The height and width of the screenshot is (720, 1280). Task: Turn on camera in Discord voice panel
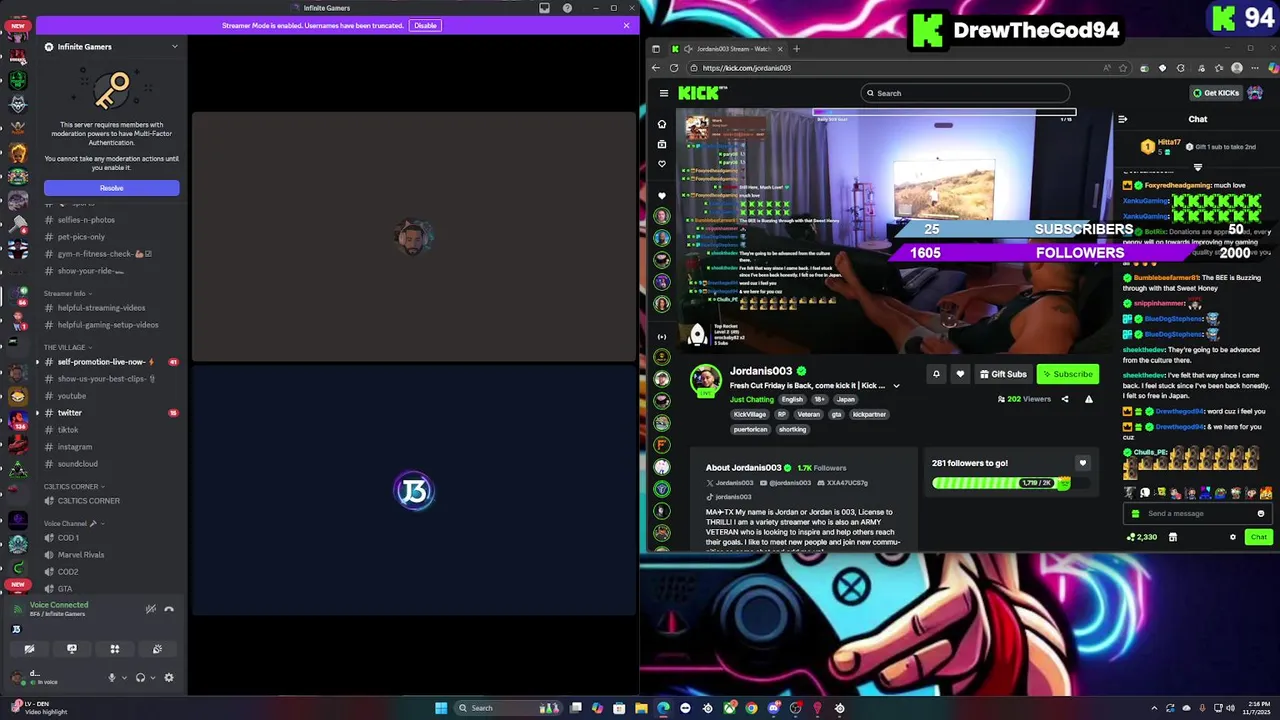point(29,649)
